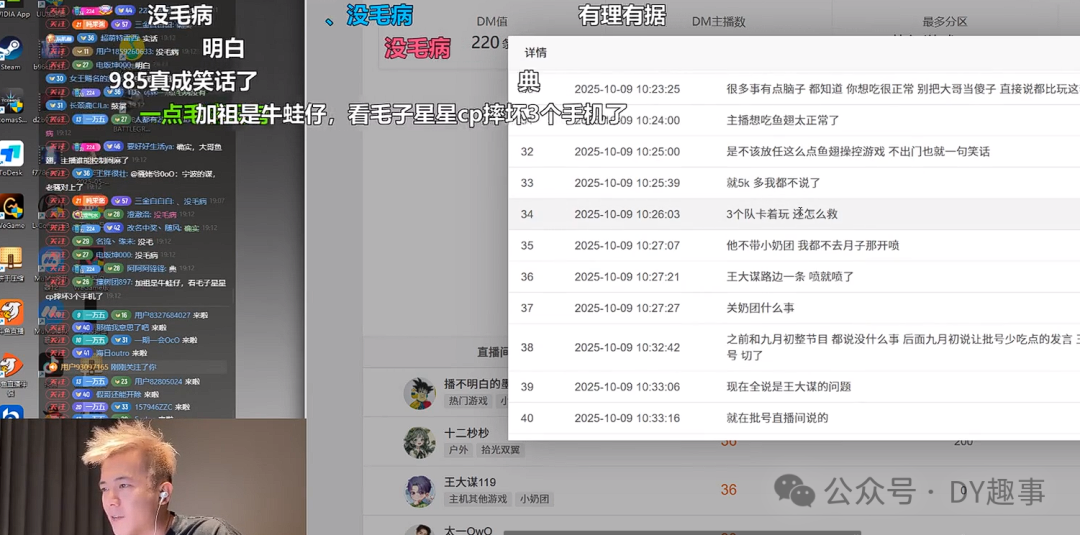
Task: Click the timestamp 2025-10-09 10:32:42
Action: pyautogui.click(x=627, y=347)
